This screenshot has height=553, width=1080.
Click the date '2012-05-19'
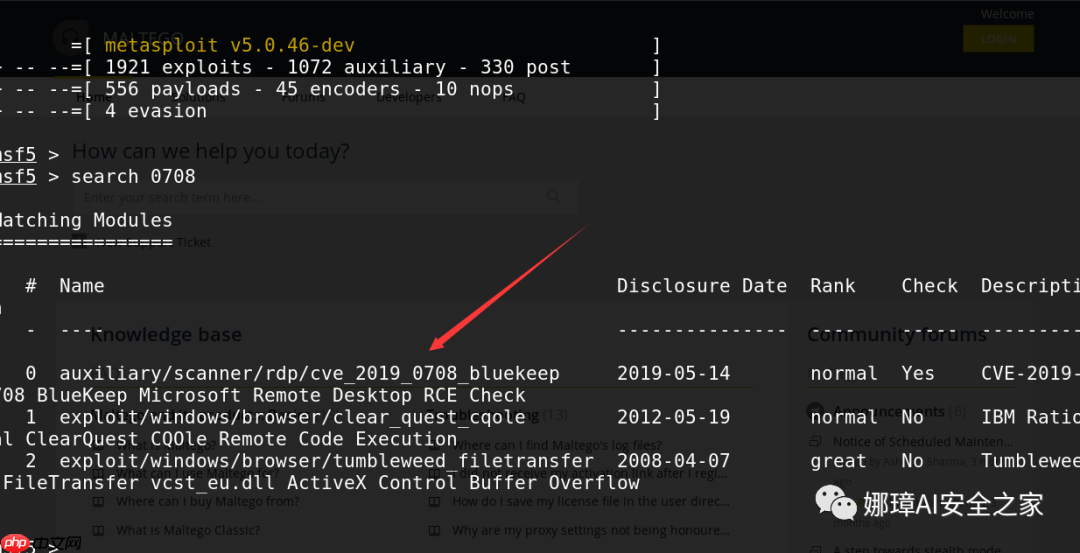tap(674, 417)
